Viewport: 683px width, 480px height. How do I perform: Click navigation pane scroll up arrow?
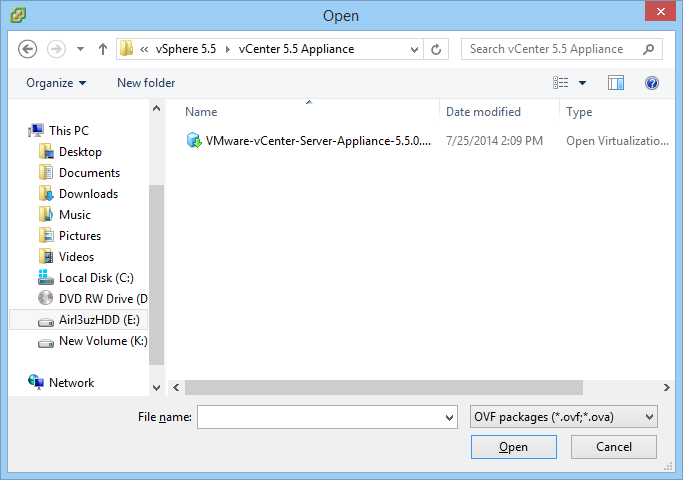coord(156,108)
